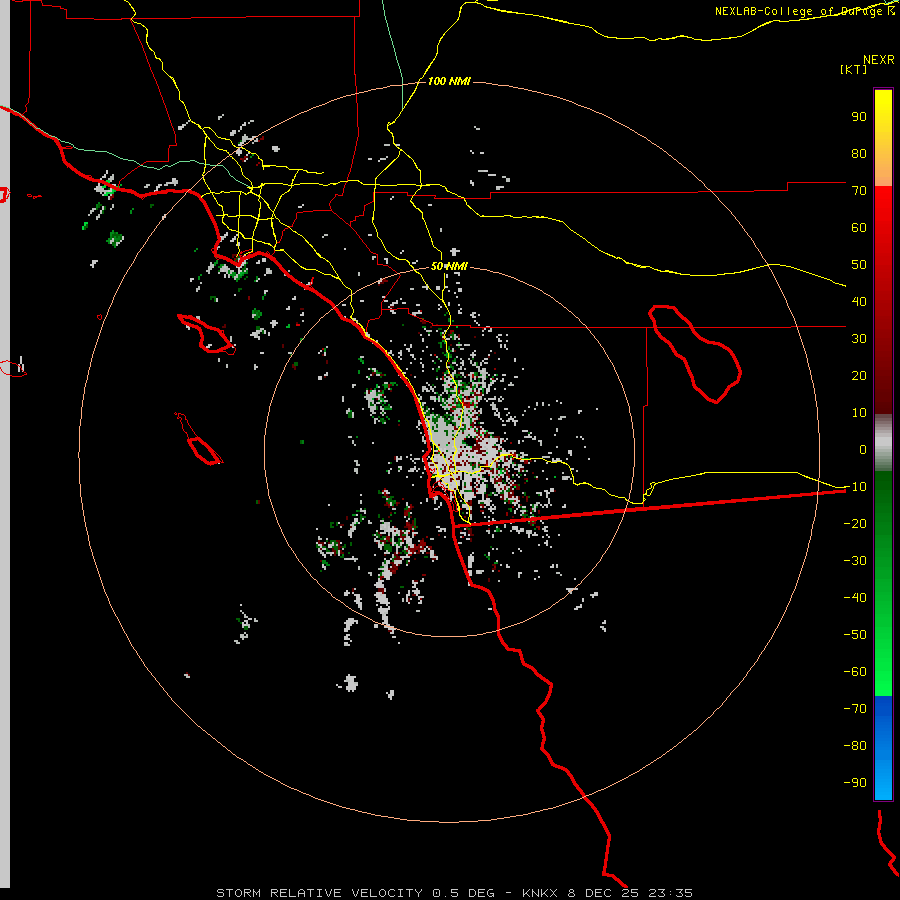Click the positive 30 scale value
Viewport: 900px width, 900px height.
859,339
